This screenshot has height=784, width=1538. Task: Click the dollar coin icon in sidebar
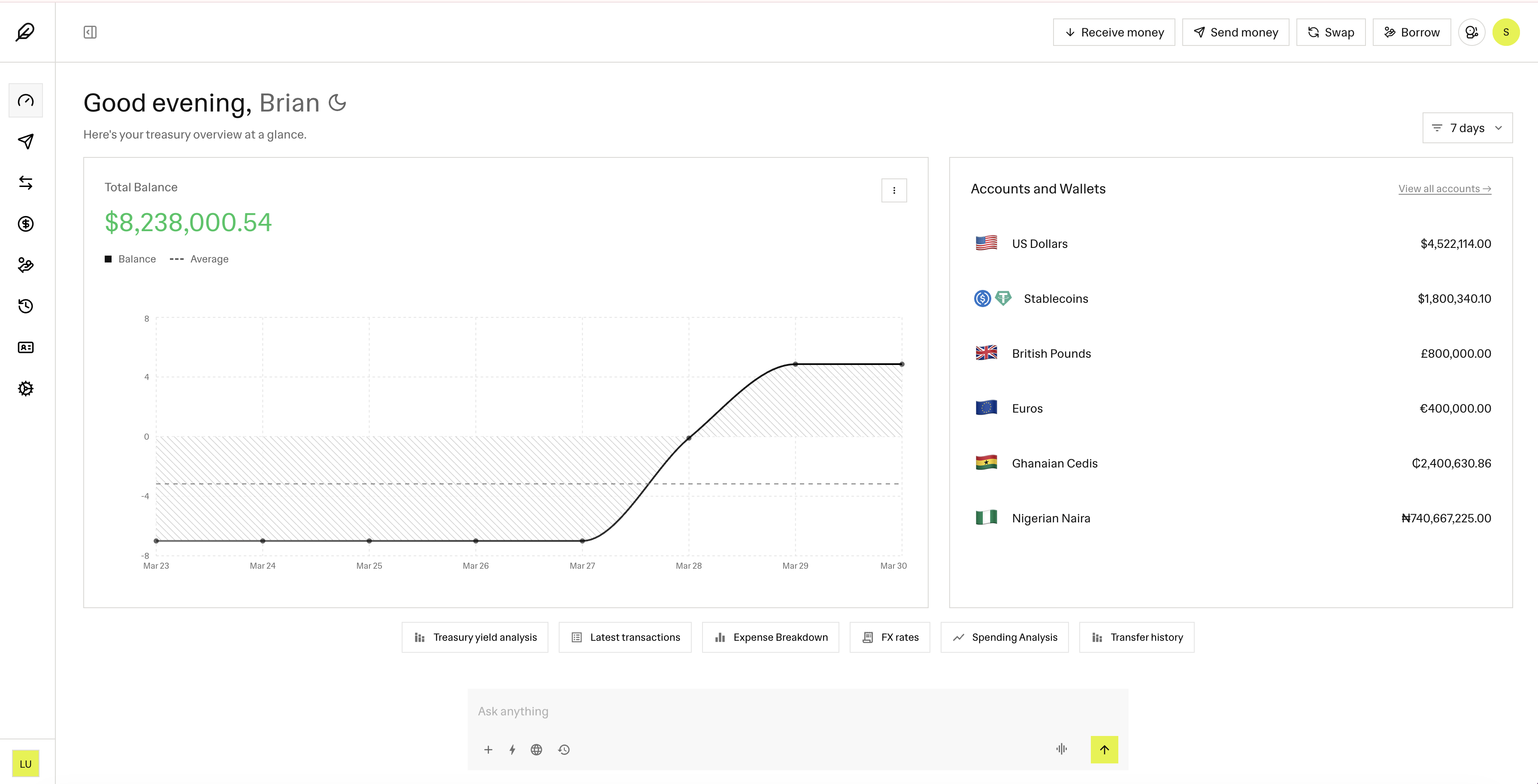[x=26, y=224]
